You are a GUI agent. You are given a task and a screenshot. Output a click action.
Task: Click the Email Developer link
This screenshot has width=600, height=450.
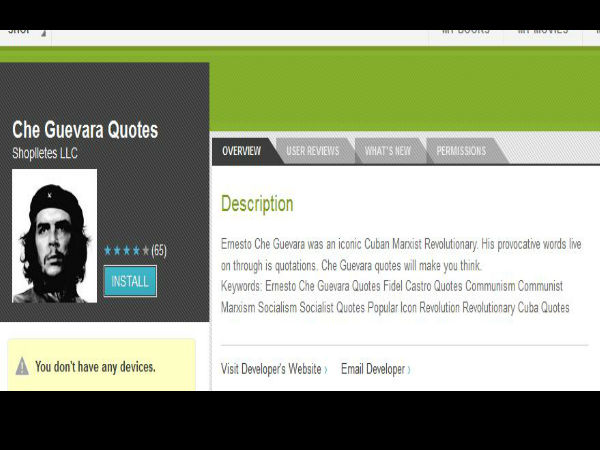tap(376, 369)
